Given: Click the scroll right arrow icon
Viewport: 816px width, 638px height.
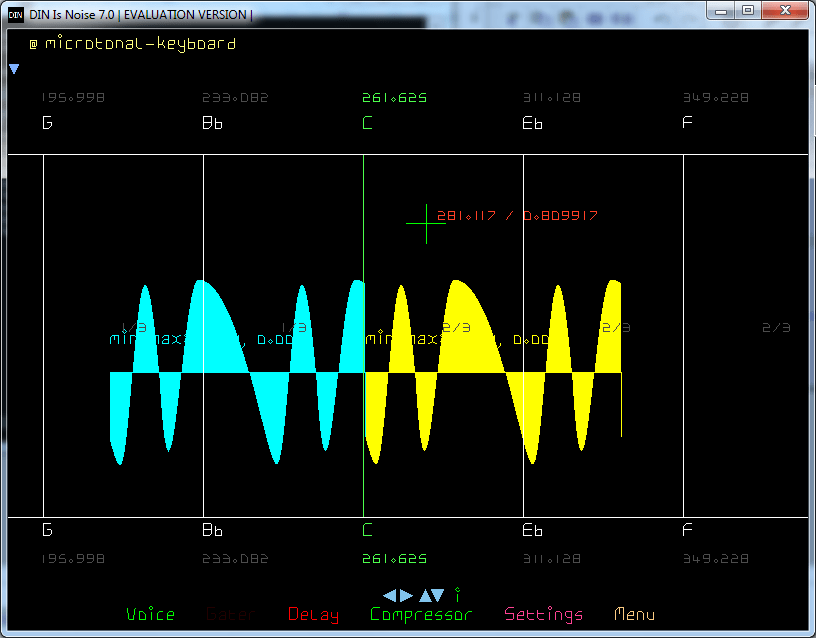Looking at the screenshot, I should point(406,595).
